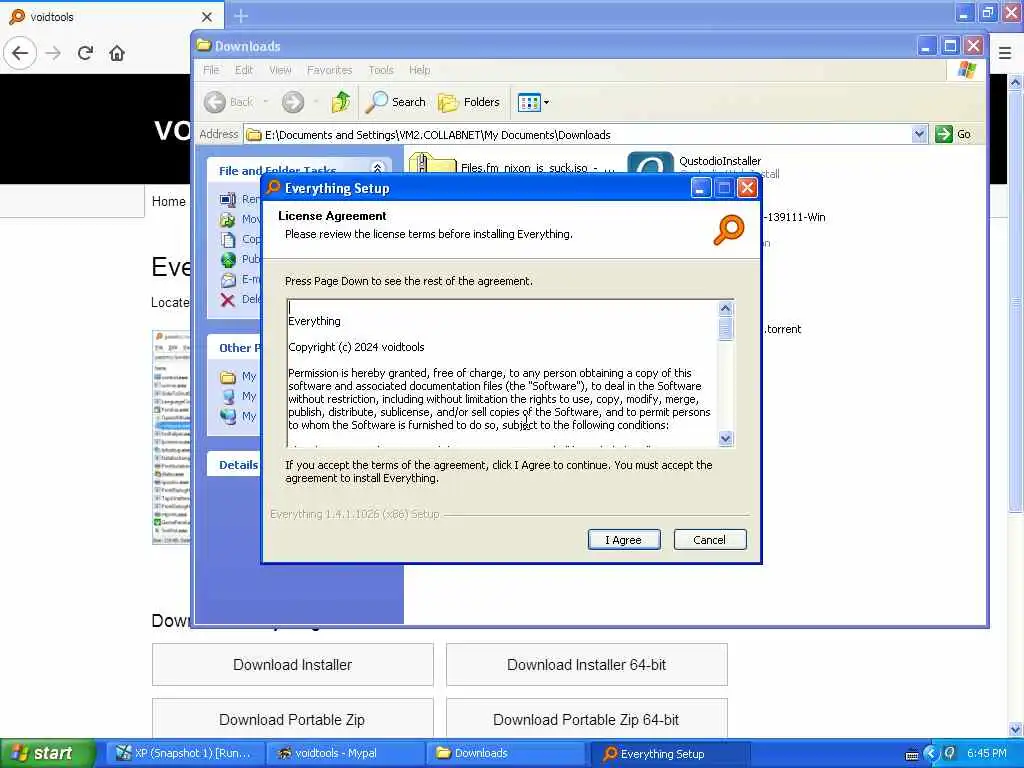
Task: Click the Publish to Web icon
Action: click(x=228, y=259)
